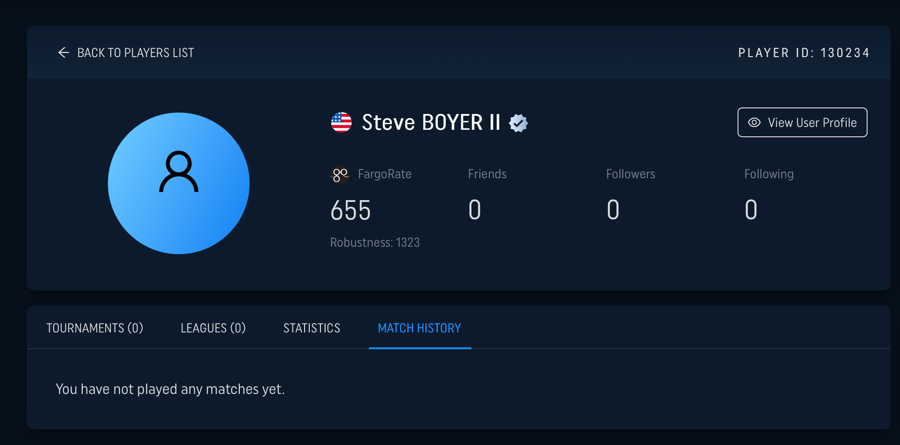Click the person silhouette in the avatar
This screenshot has height=445, width=900.
click(x=179, y=172)
